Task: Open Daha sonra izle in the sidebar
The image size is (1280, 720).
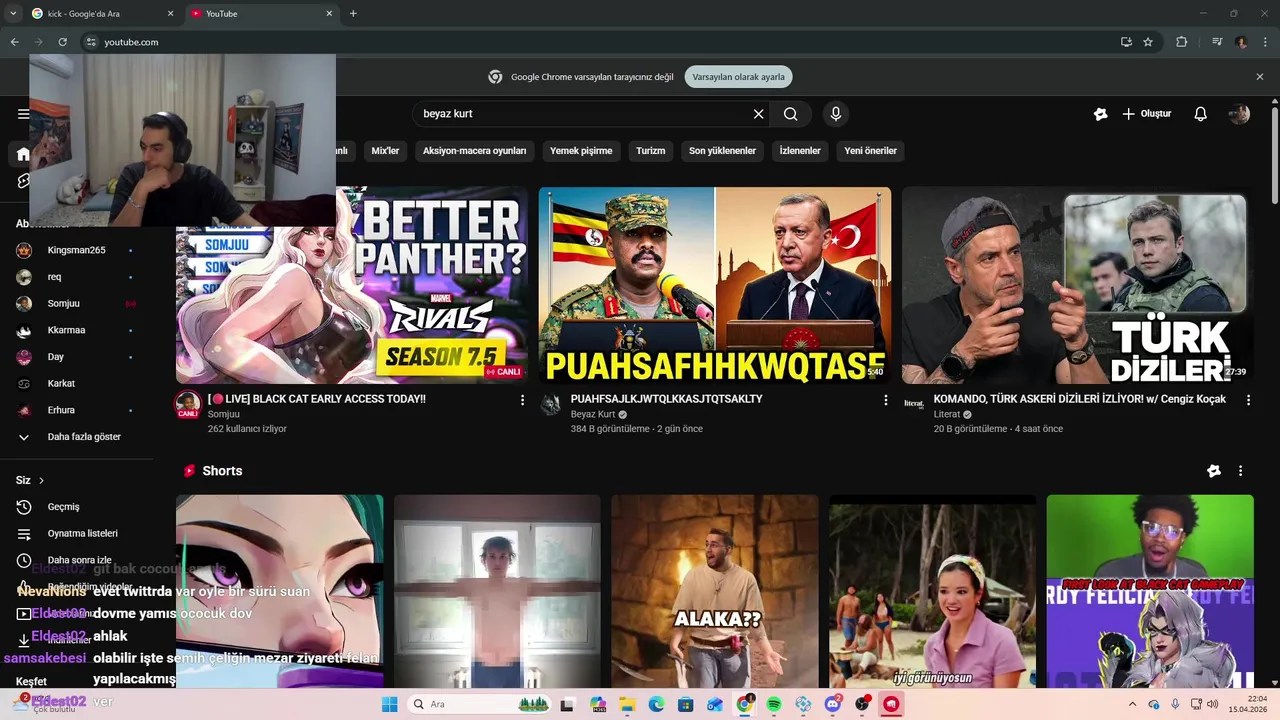Action: pos(76,560)
